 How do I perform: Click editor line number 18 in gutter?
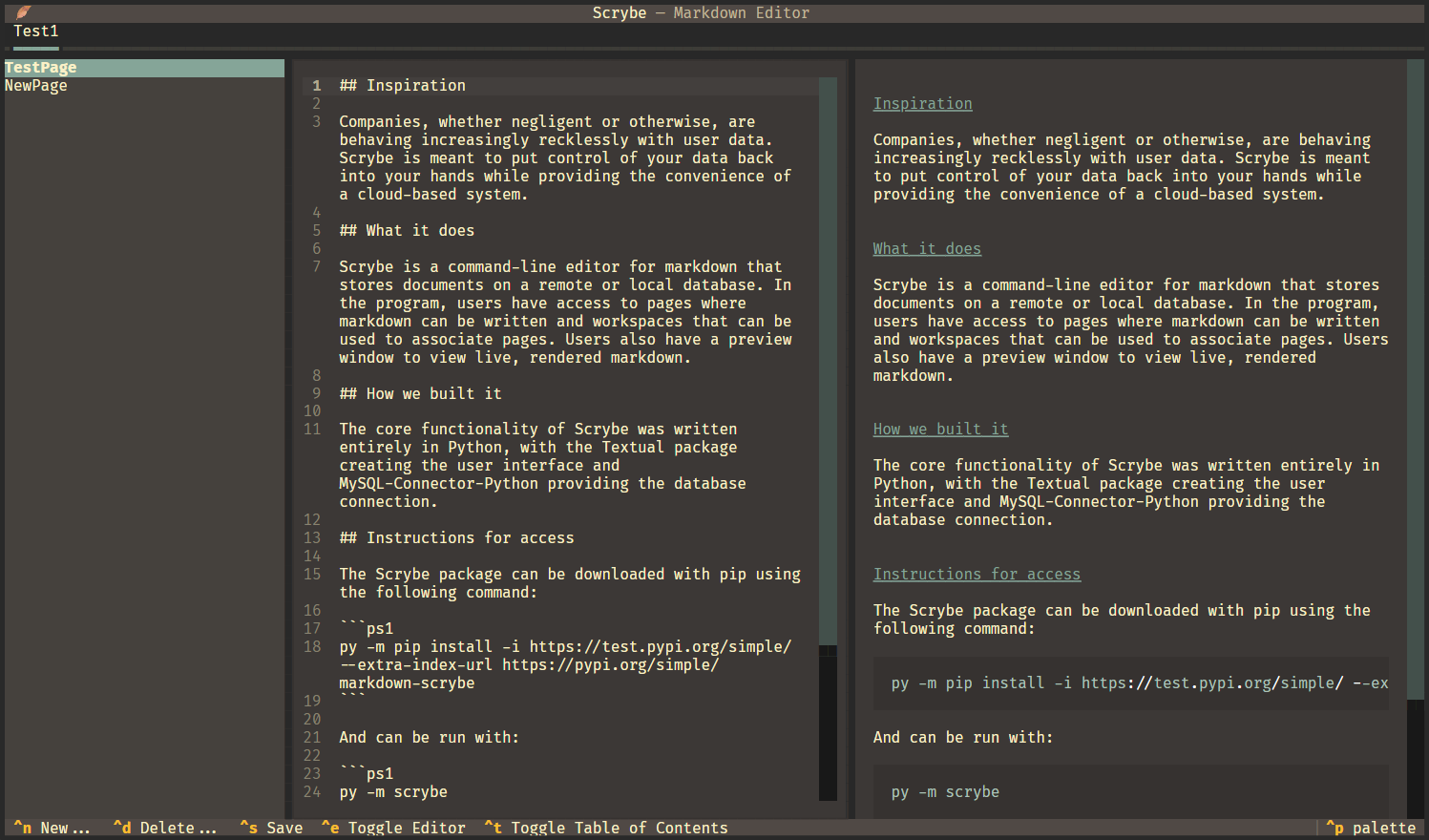[312, 647]
